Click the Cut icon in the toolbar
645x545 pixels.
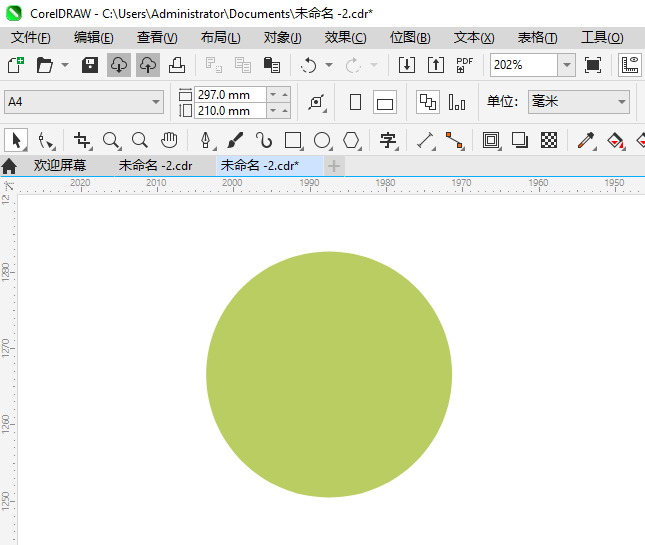214,65
